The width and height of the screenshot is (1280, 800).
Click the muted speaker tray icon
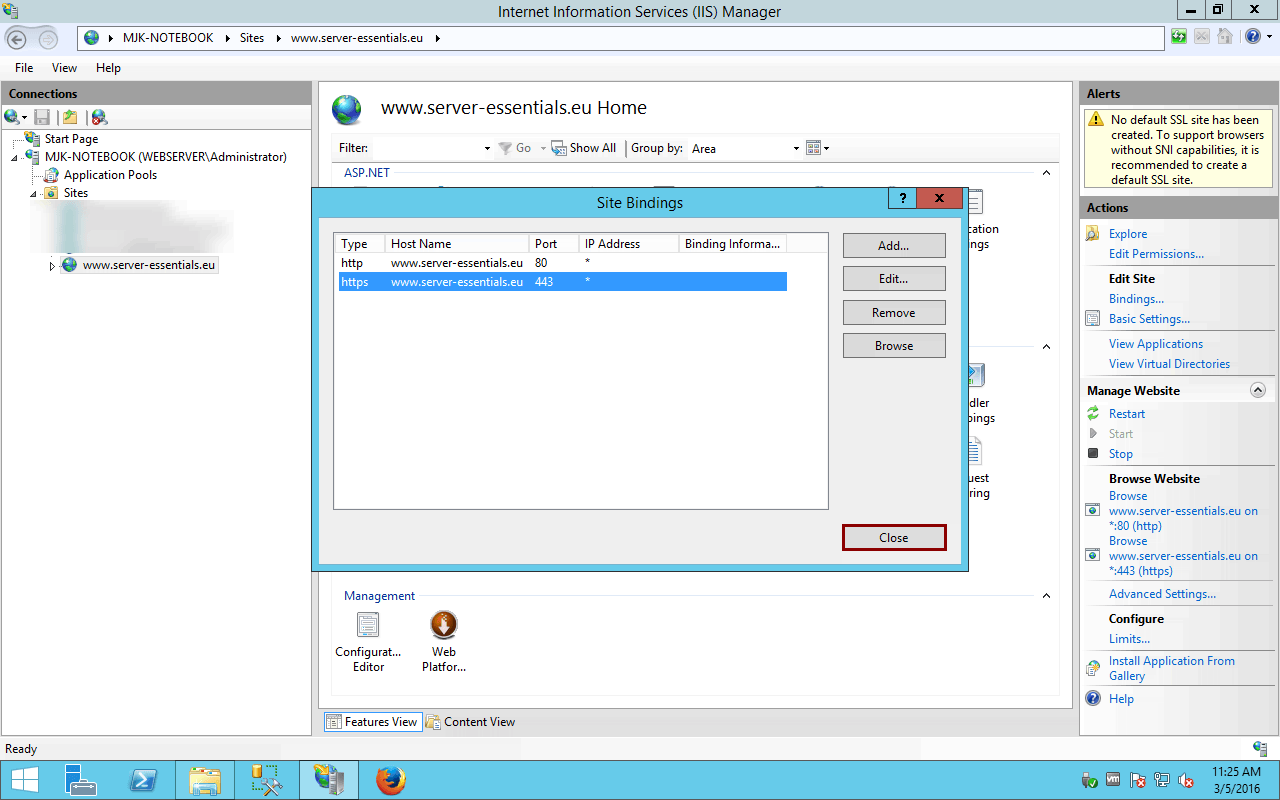pyautogui.click(x=1186, y=780)
